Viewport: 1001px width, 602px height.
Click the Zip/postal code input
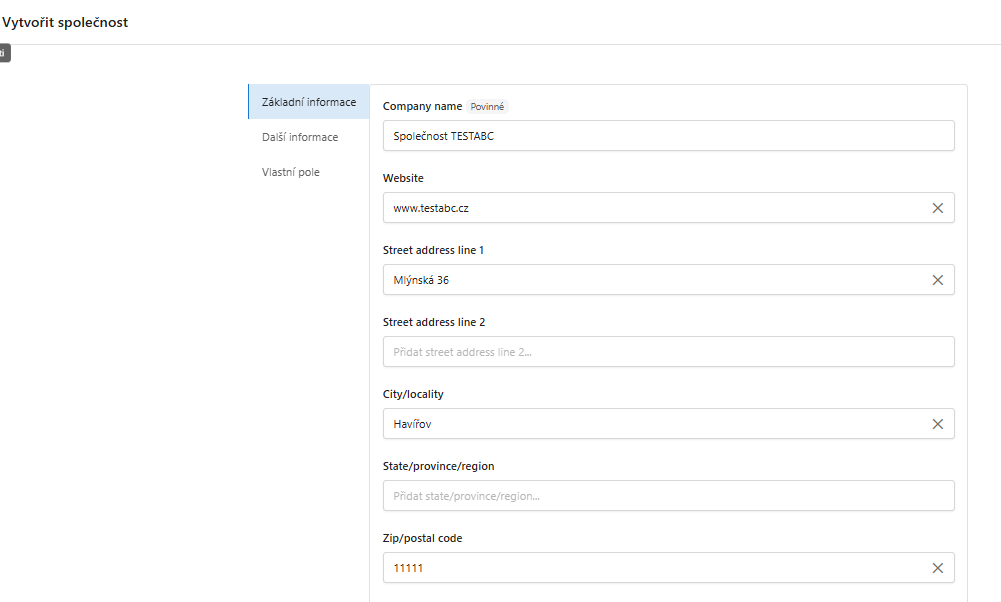[x=668, y=568]
